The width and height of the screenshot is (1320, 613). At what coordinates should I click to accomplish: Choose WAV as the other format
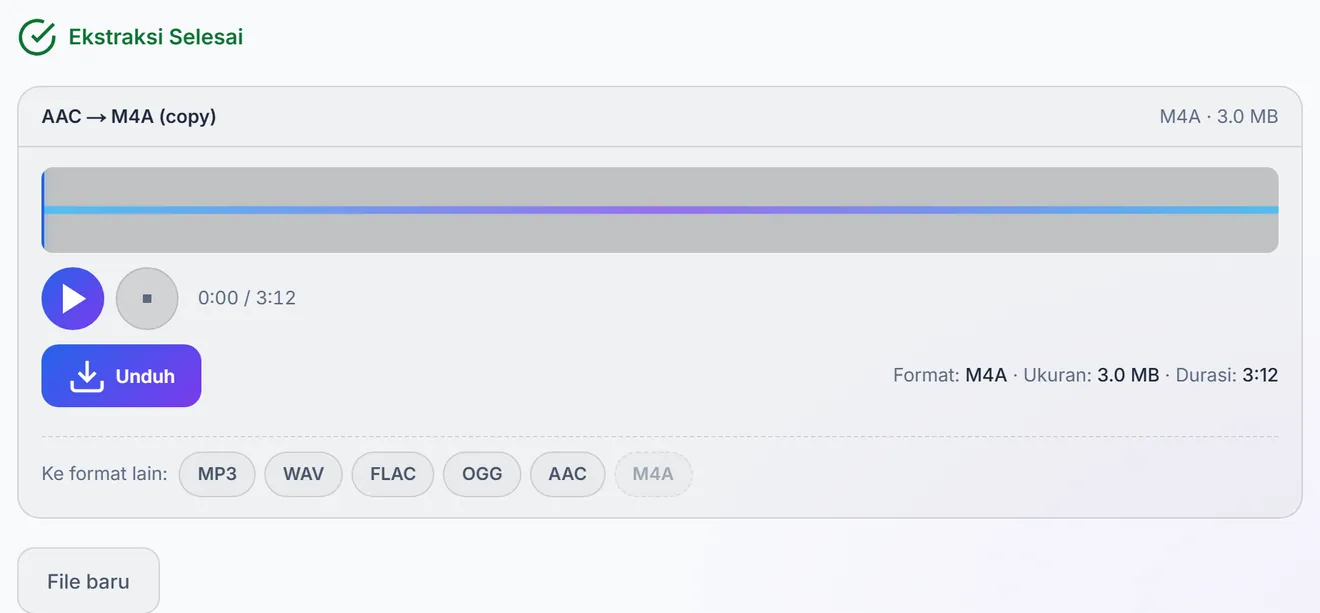pyautogui.click(x=303, y=474)
